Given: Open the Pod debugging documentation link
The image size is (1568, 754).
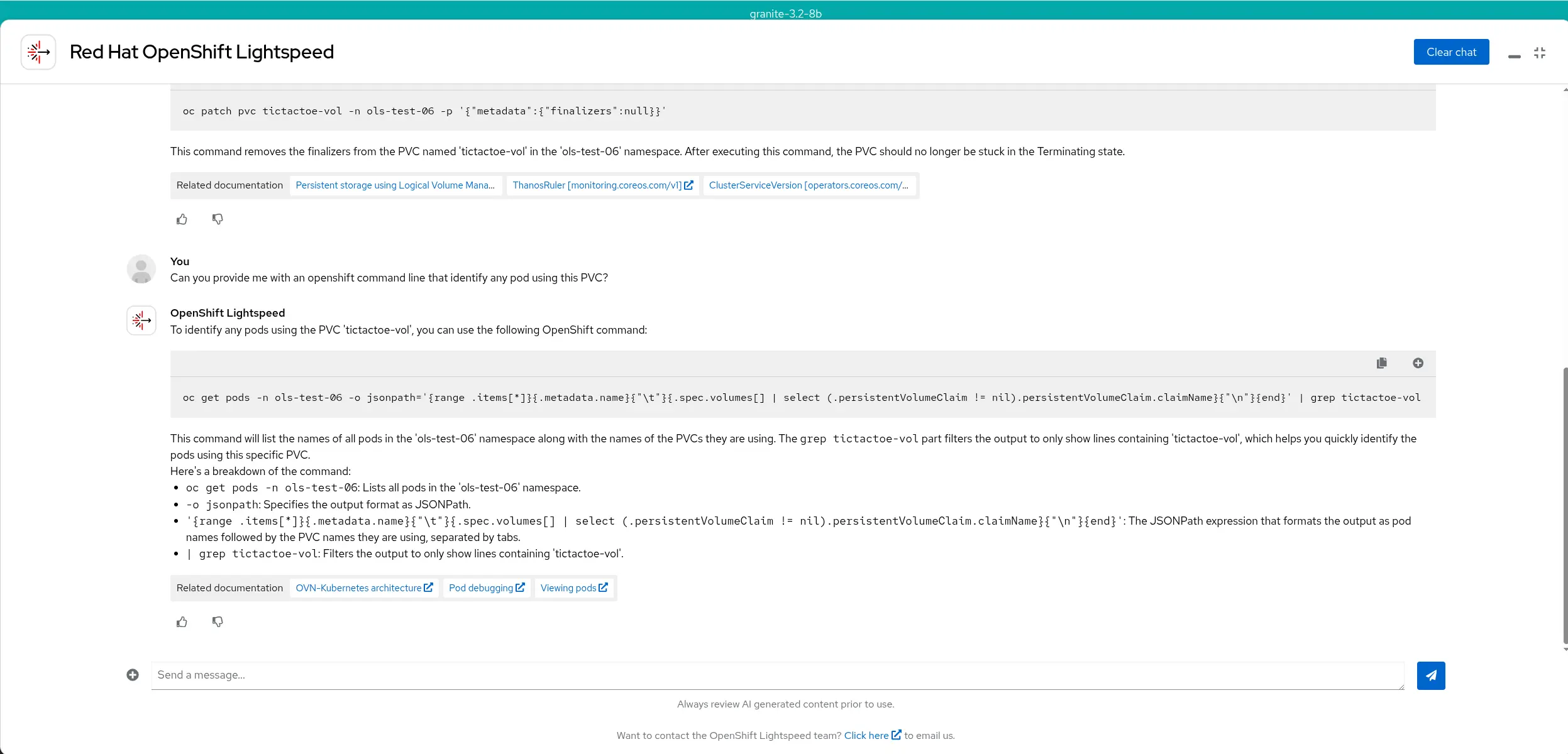Looking at the screenshot, I should 487,588.
